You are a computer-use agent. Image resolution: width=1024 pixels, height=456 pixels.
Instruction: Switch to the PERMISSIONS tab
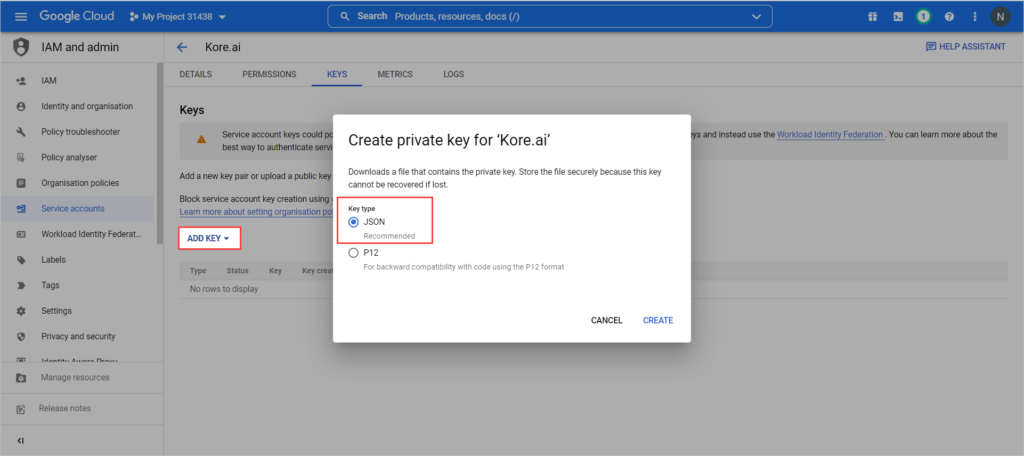(269, 74)
